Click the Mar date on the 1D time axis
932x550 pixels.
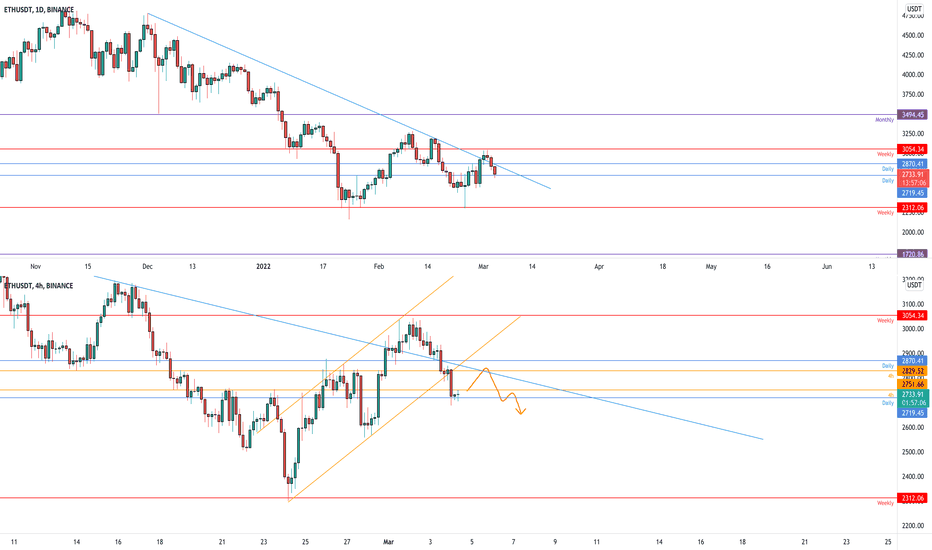tap(483, 267)
